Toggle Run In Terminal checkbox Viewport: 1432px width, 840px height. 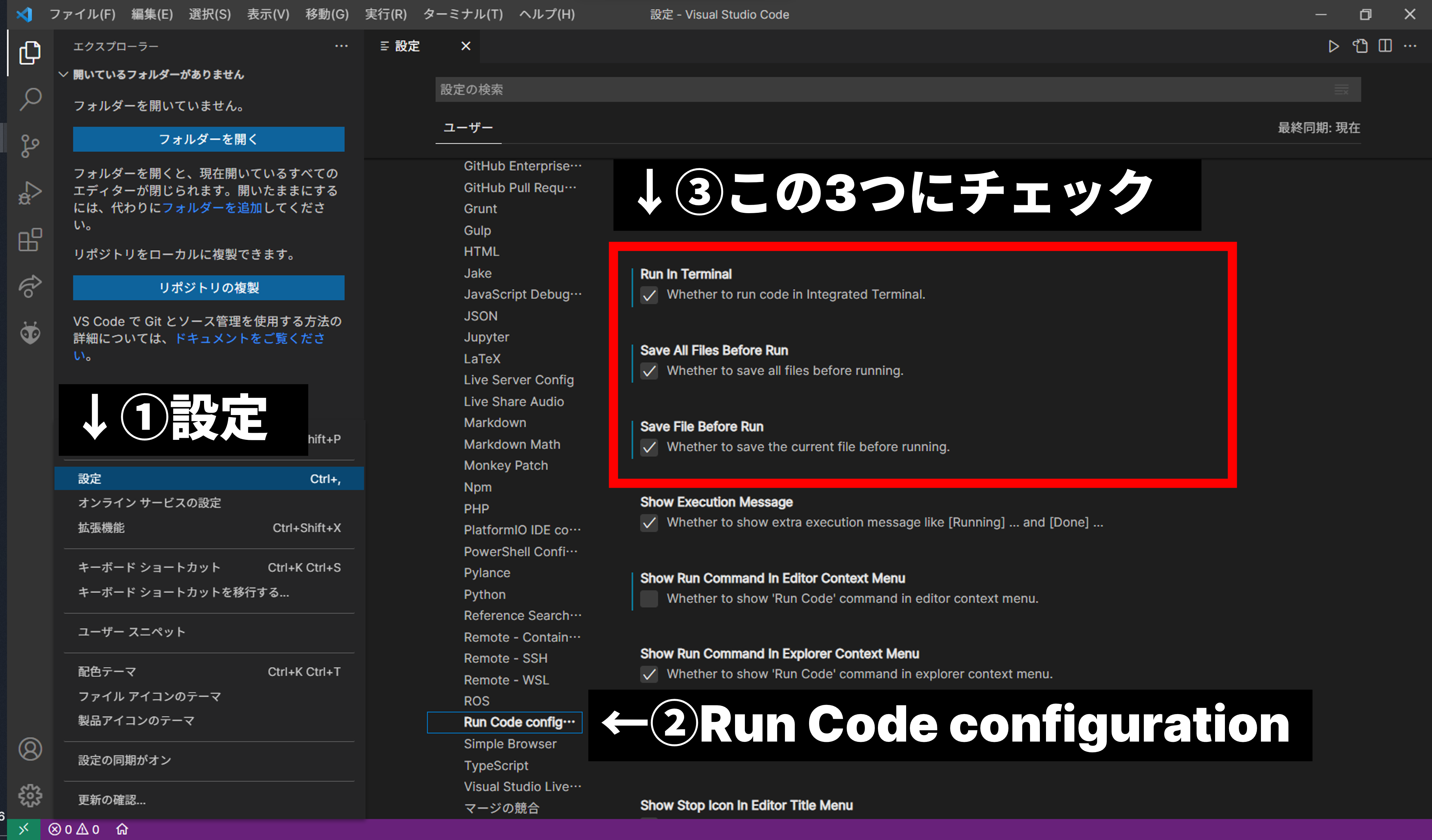point(649,295)
